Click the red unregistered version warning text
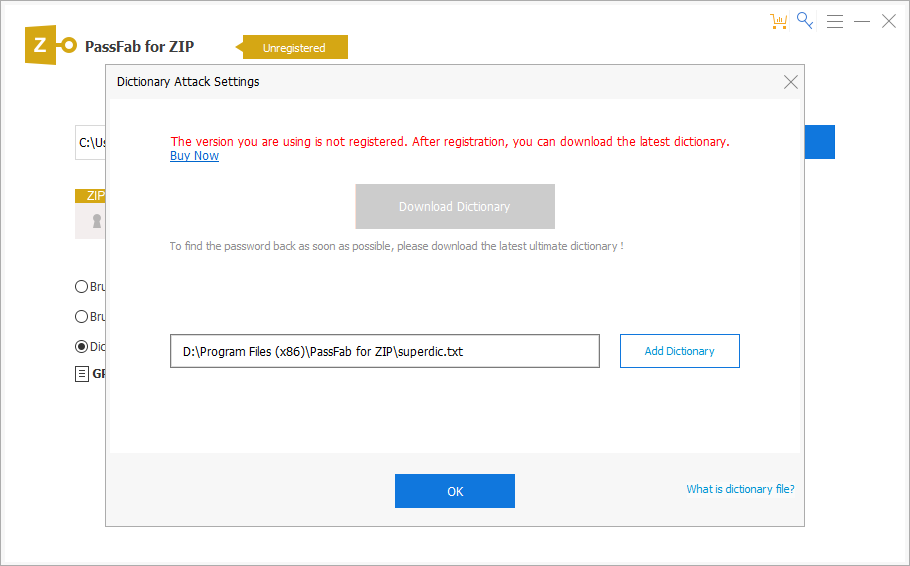Screen dimensions: 910x566 (450, 142)
